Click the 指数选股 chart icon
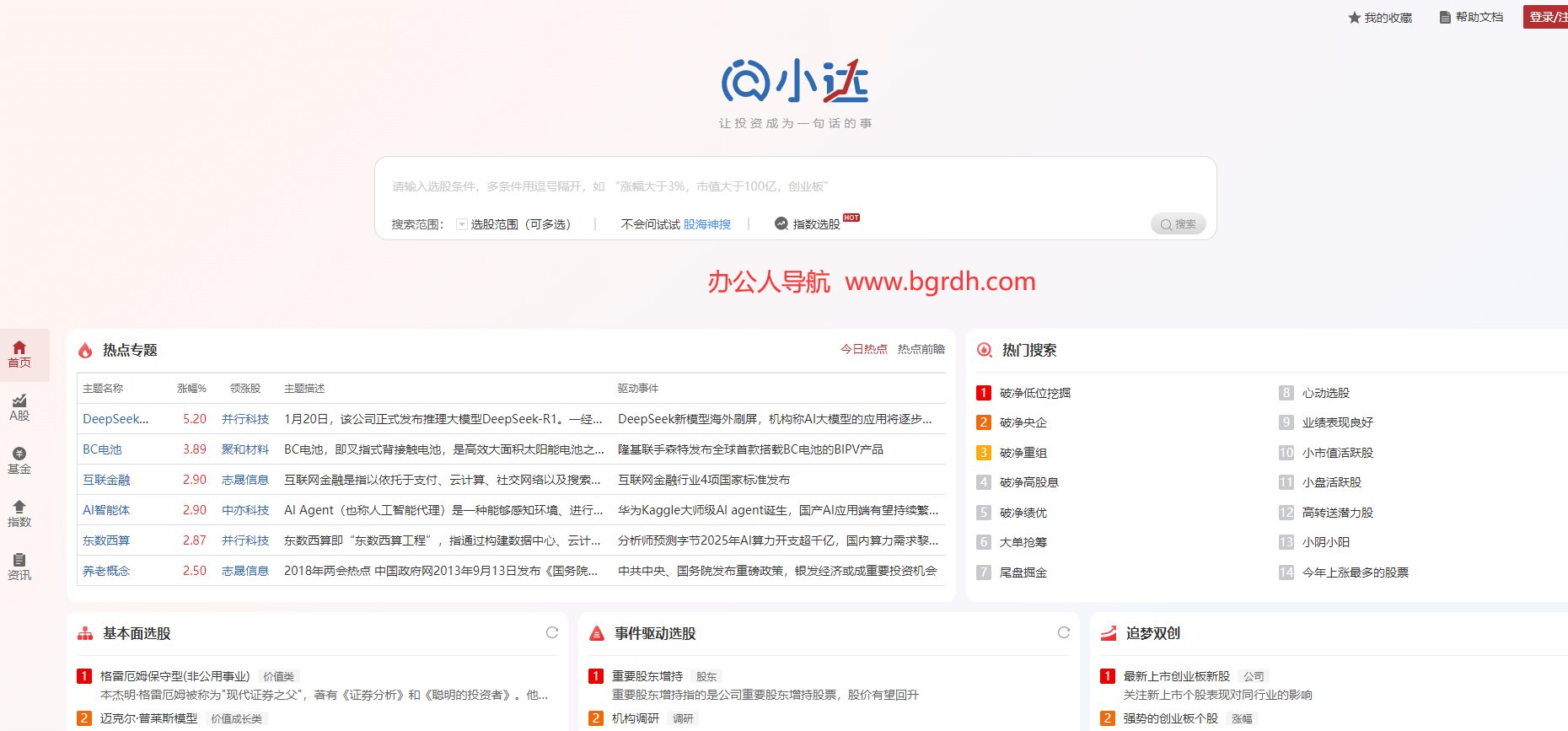Image resolution: width=1568 pixels, height=731 pixels. point(781,223)
